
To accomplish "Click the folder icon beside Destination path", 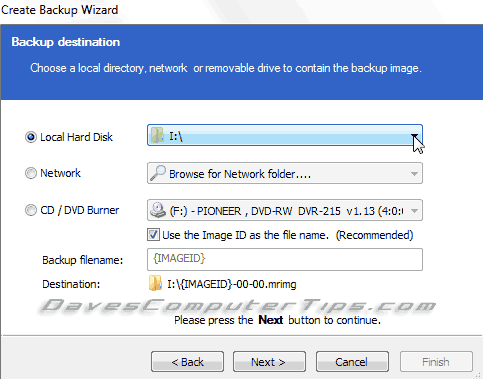I will click(155, 284).
